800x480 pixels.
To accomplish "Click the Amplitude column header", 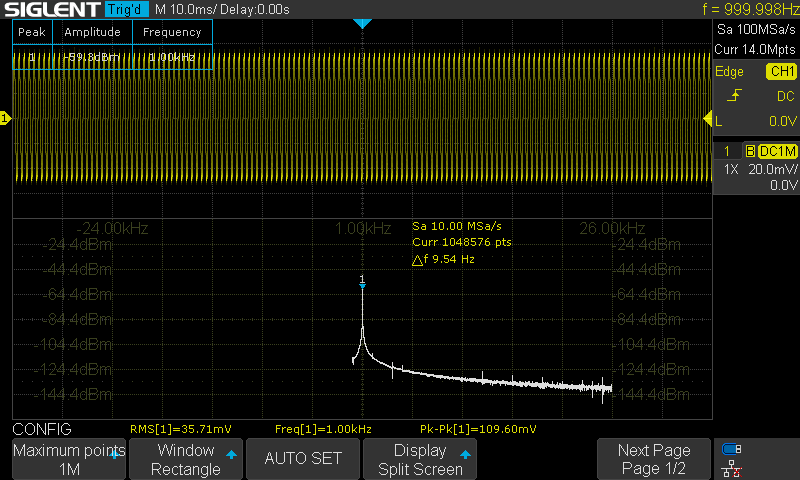I will pyautogui.click(x=92, y=32).
